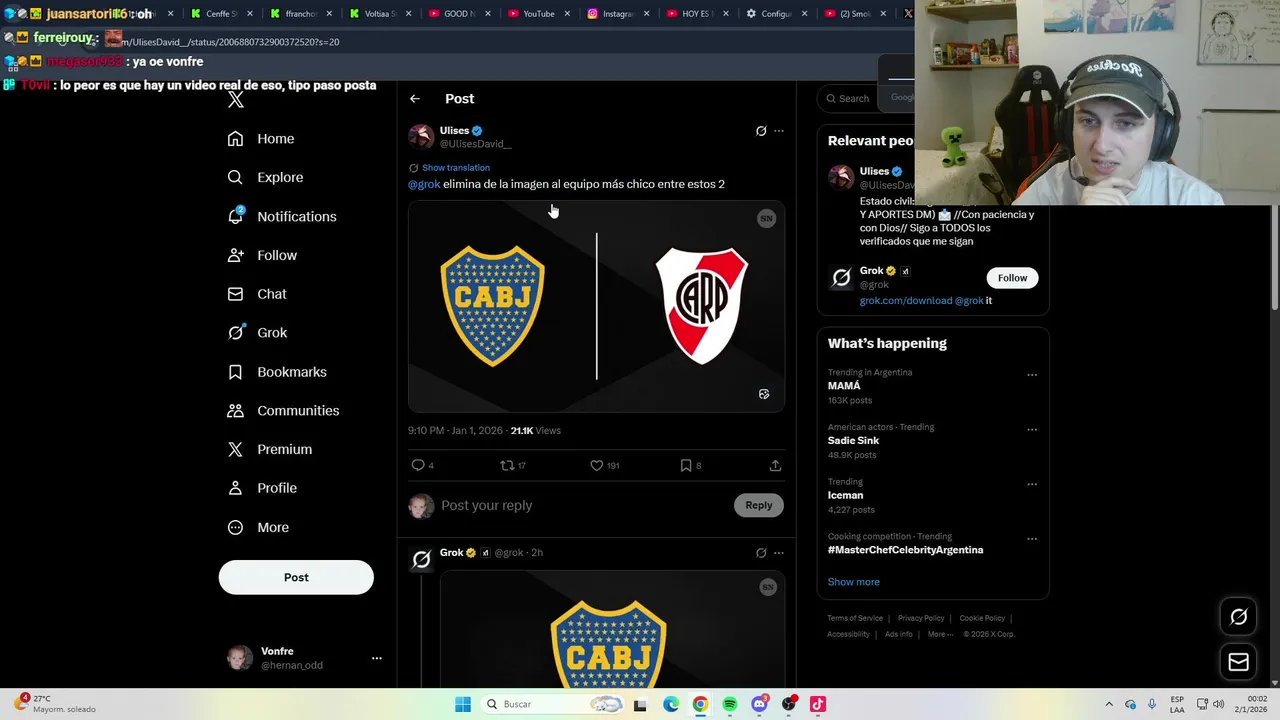The height and width of the screenshot is (720, 1280).
Task: Open more options for MasterChef trend
Action: coord(1032,539)
